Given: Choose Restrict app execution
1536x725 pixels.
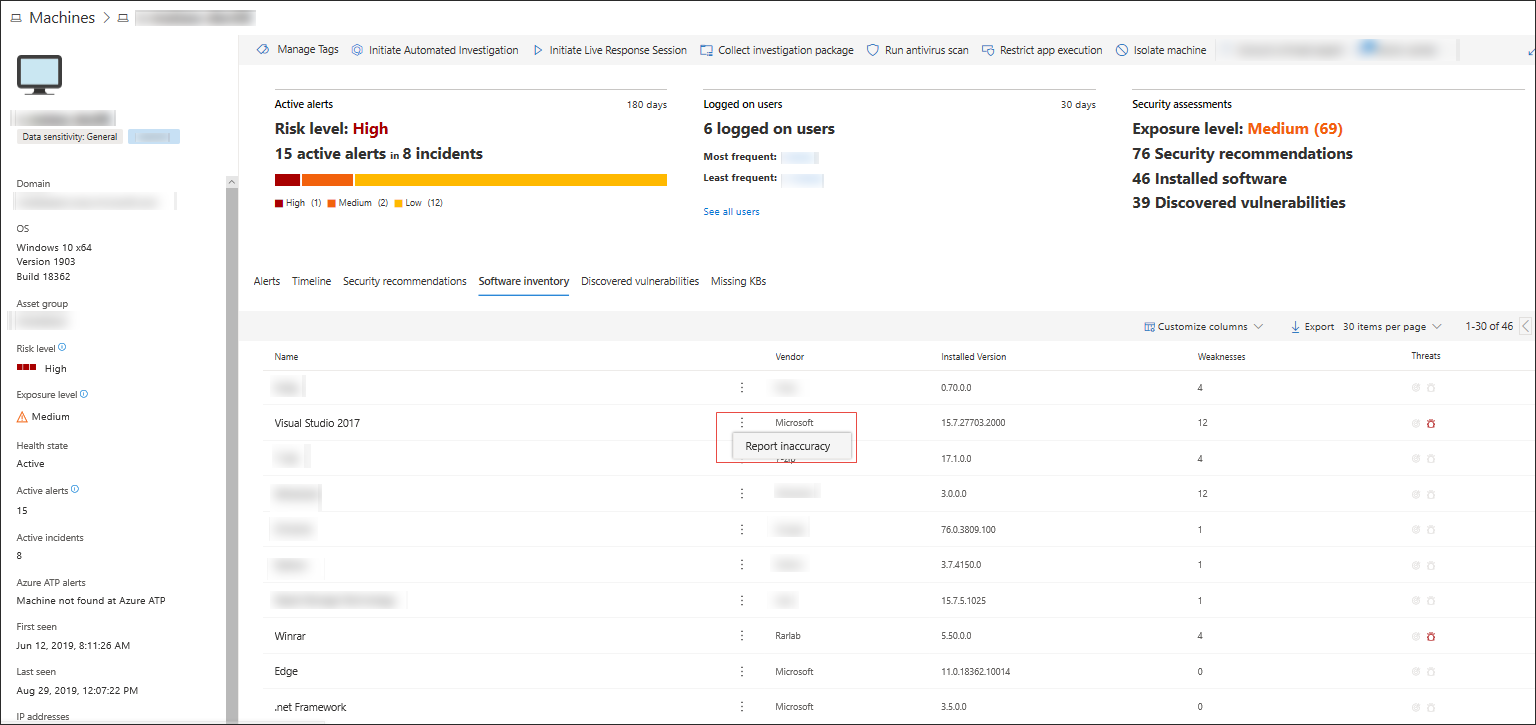Looking at the screenshot, I should (x=1042, y=50).
